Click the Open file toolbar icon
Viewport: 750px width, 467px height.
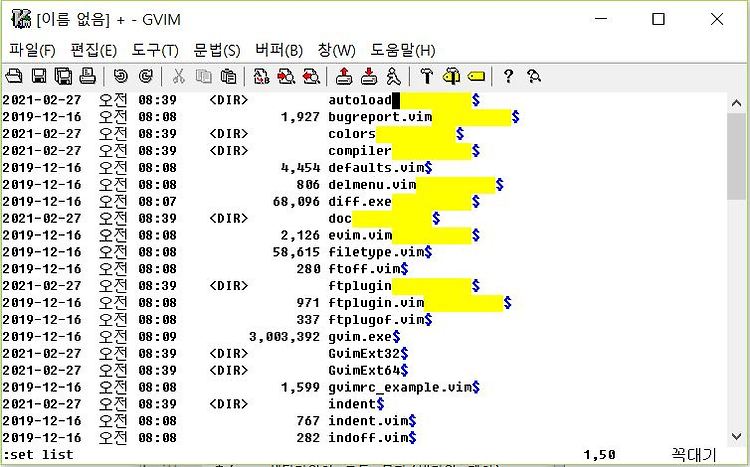pyautogui.click(x=14, y=76)
